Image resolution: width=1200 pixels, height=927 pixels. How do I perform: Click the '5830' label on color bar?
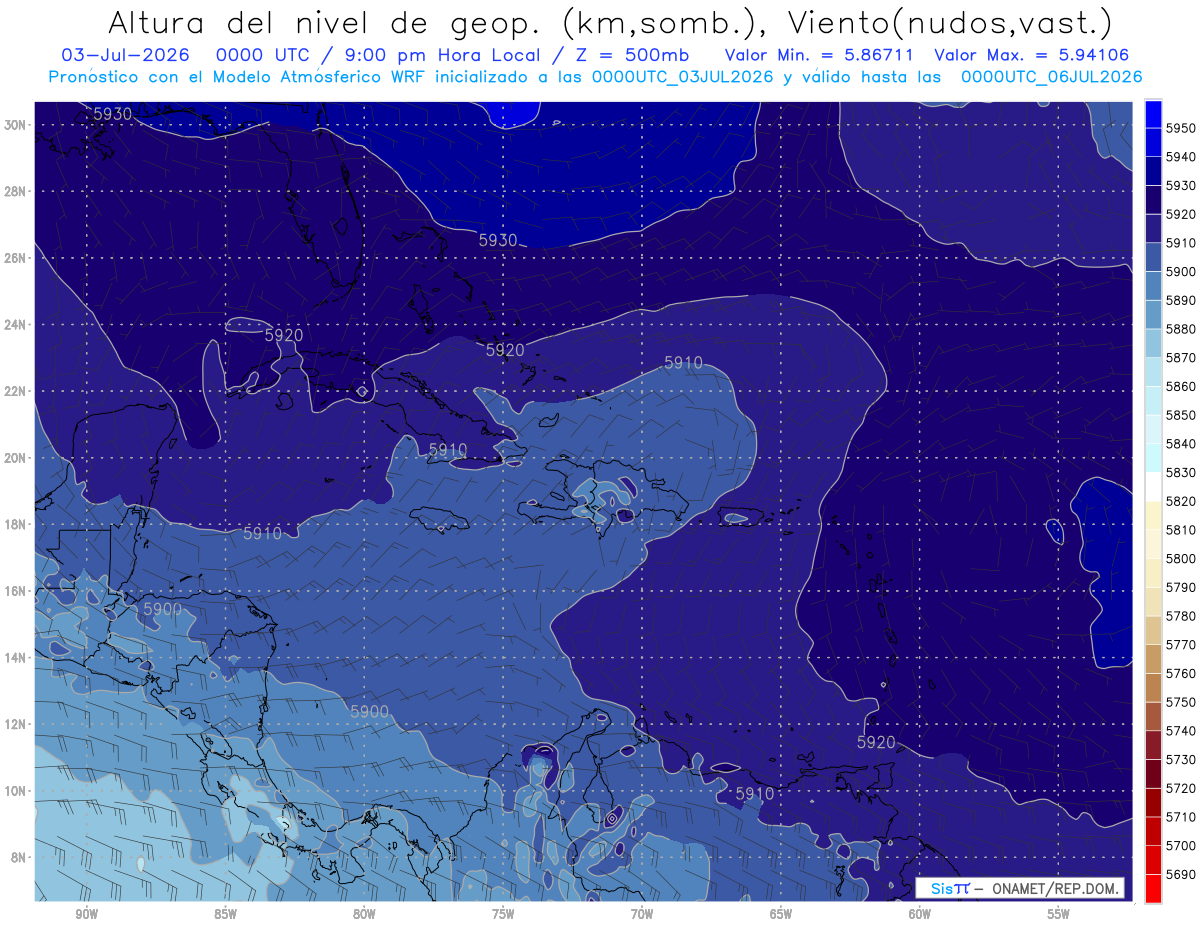click(x=1182, y=472)
